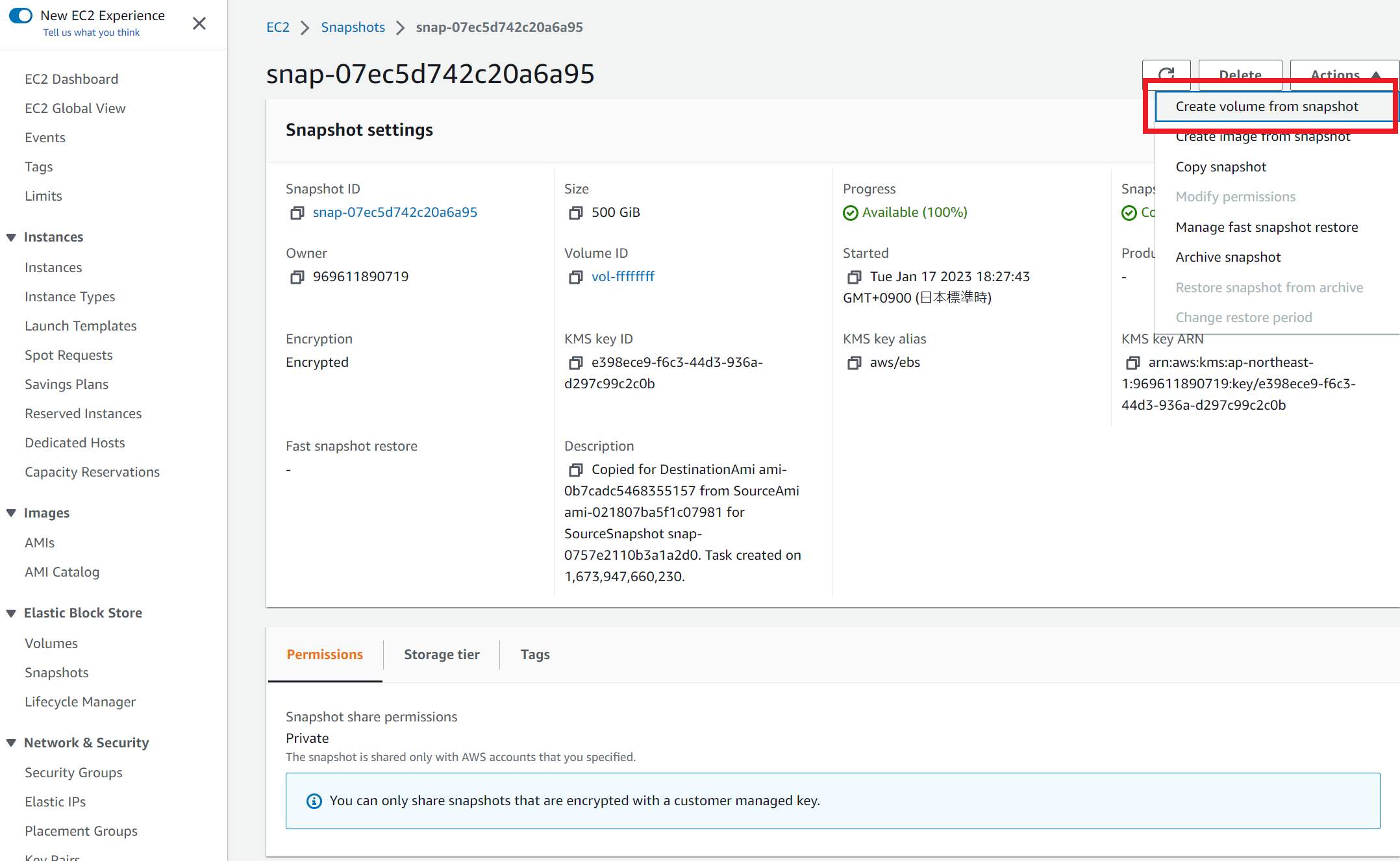This screenshot has height=861, width=1400.
Task: Collapse the Network & Security section
Action: pyautogui.click(x=11, y=743)
